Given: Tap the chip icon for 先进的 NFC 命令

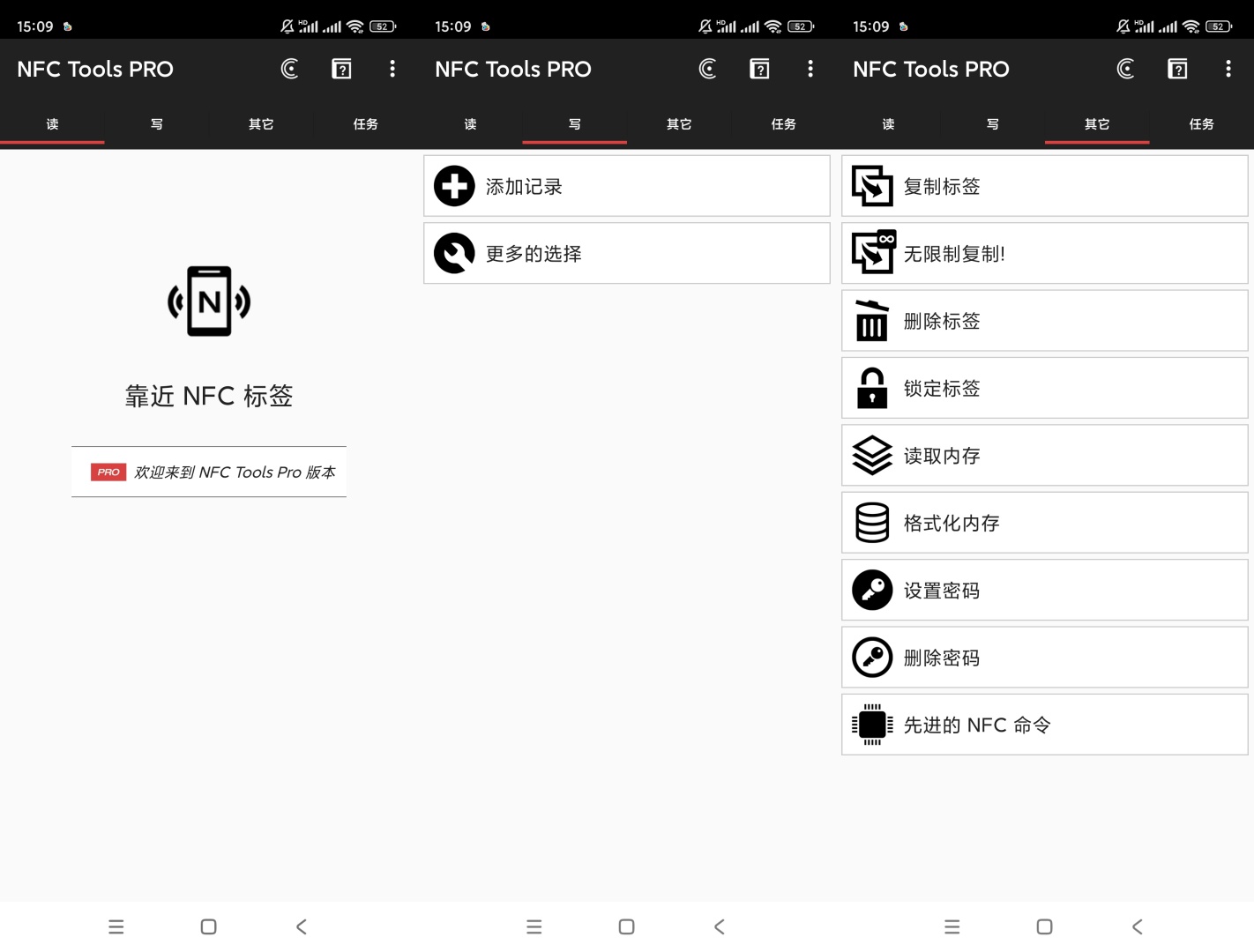Looking at the screenshot, I should click(872, 725).
